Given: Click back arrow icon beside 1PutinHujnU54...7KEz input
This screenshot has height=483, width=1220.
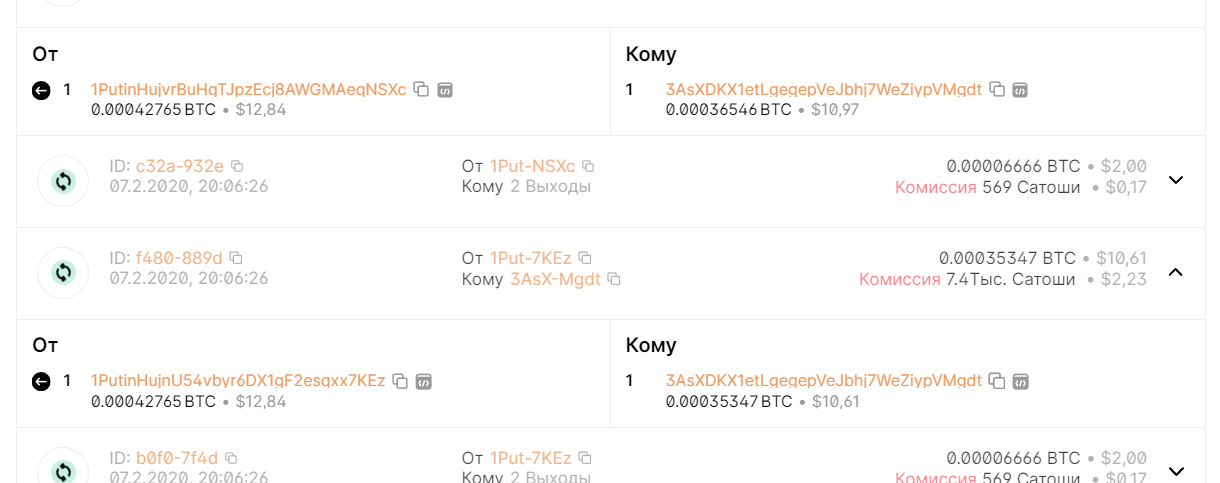Looking at the screenshot, I should pyautogui.click(x=41, y=381).
